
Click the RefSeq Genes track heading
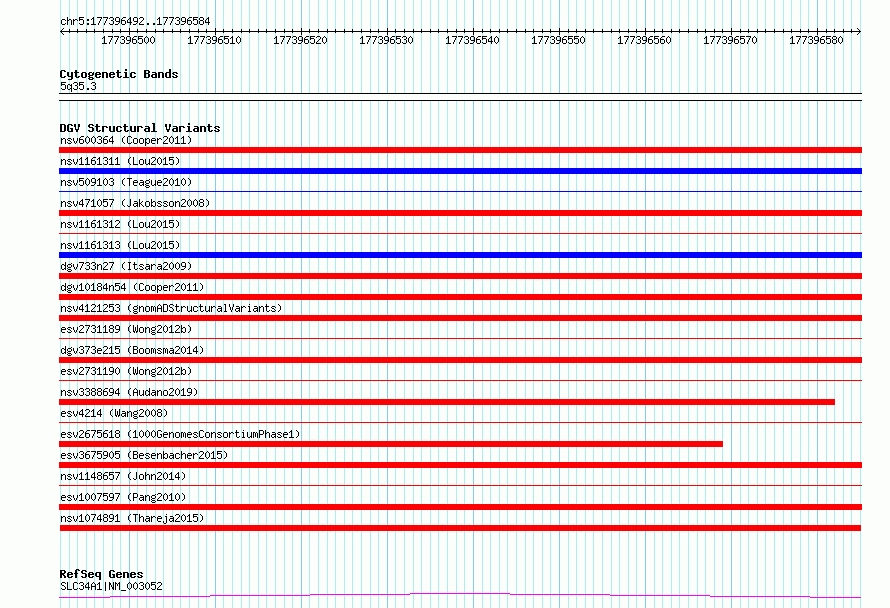coord(101,574)
